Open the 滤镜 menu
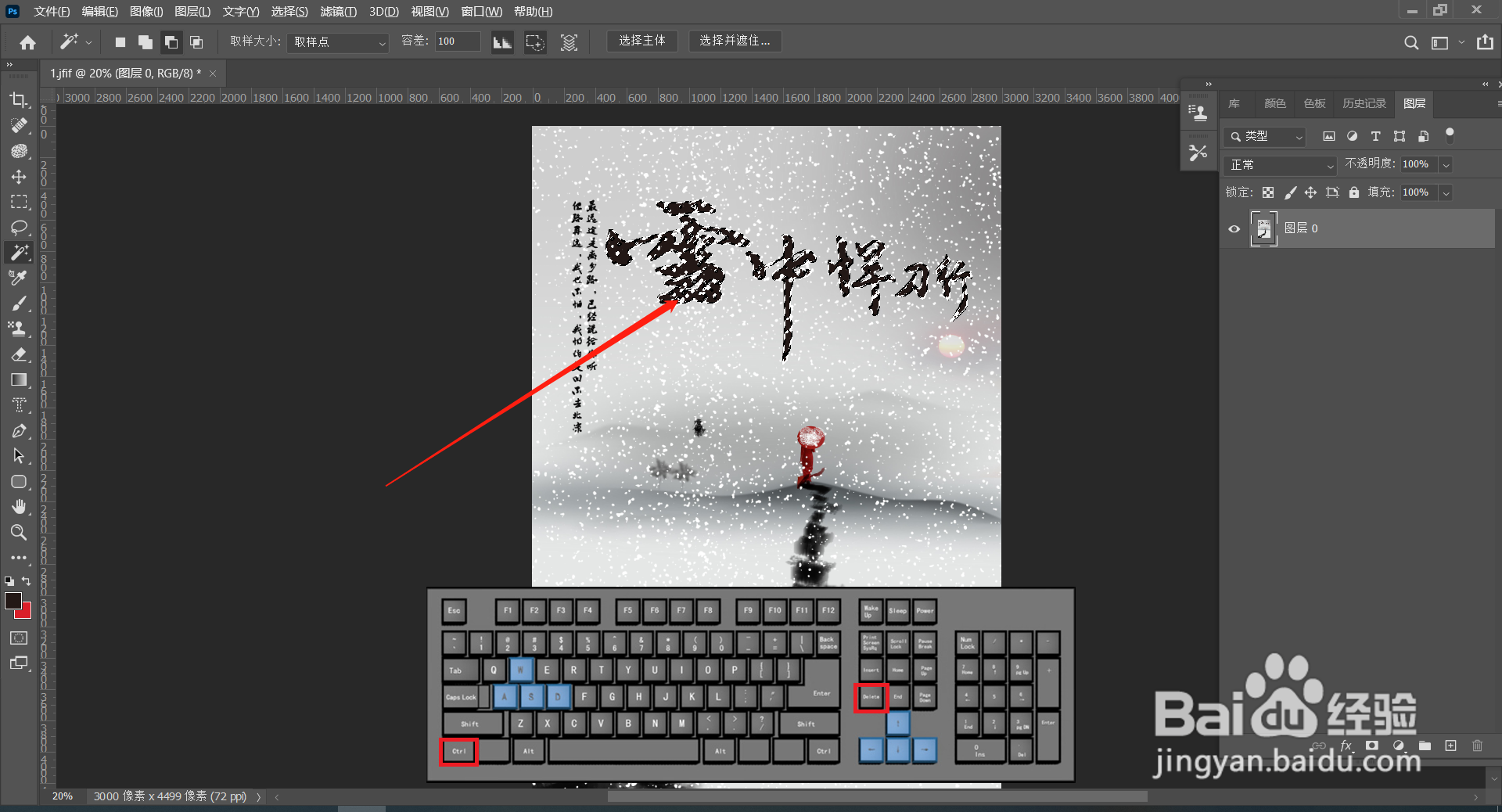The image size is (1502, 812). point(338,12)
